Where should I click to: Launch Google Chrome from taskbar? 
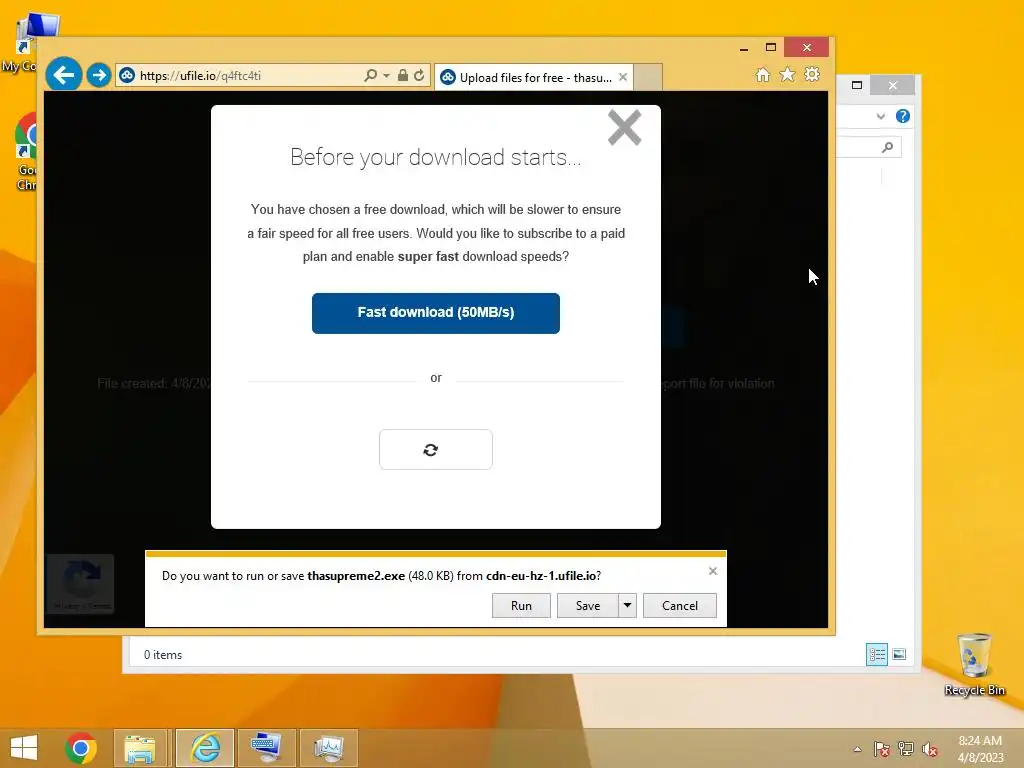(x=81, y=748)
